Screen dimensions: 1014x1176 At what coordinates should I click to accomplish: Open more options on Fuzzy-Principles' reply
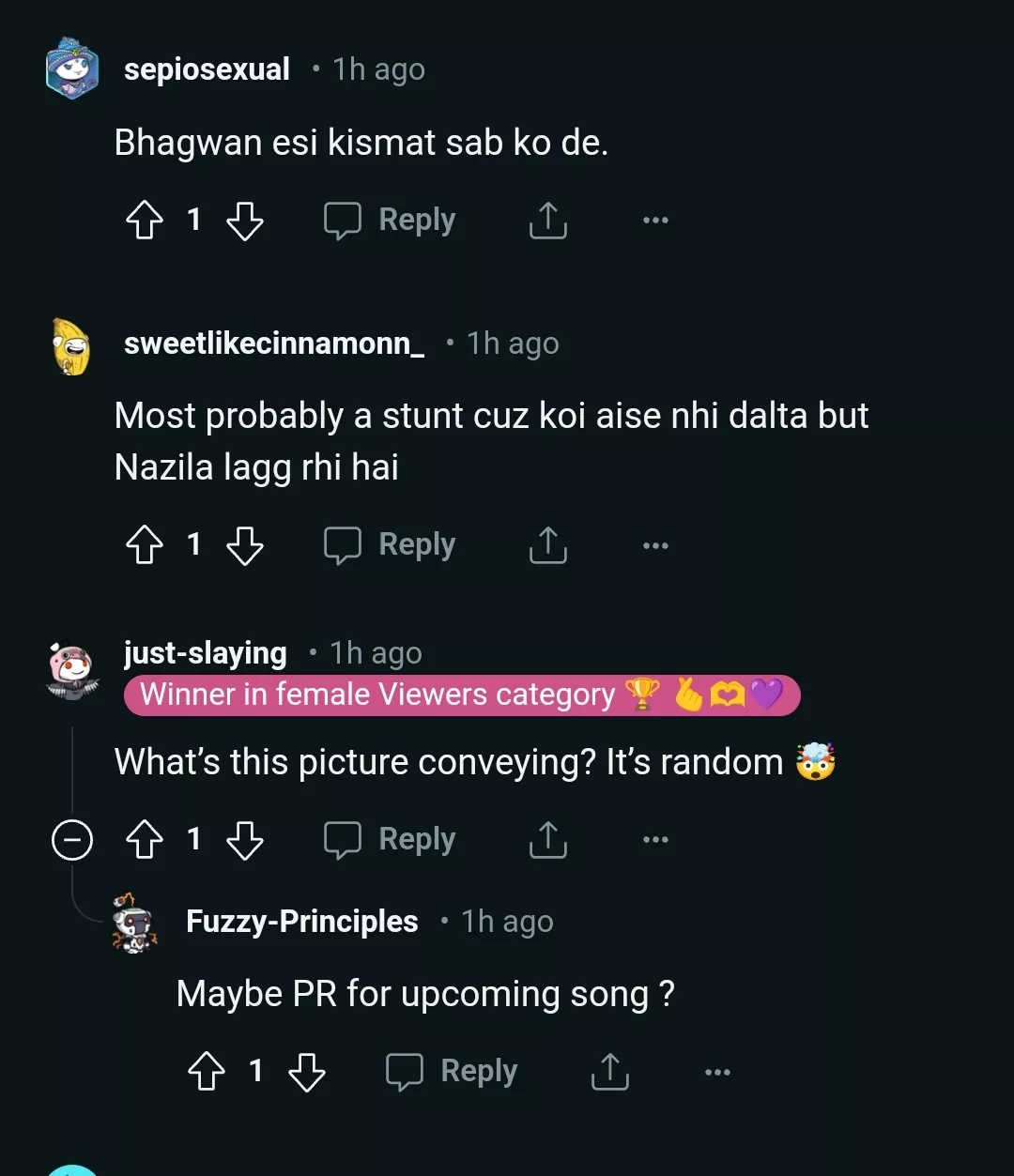[717, 1072]
